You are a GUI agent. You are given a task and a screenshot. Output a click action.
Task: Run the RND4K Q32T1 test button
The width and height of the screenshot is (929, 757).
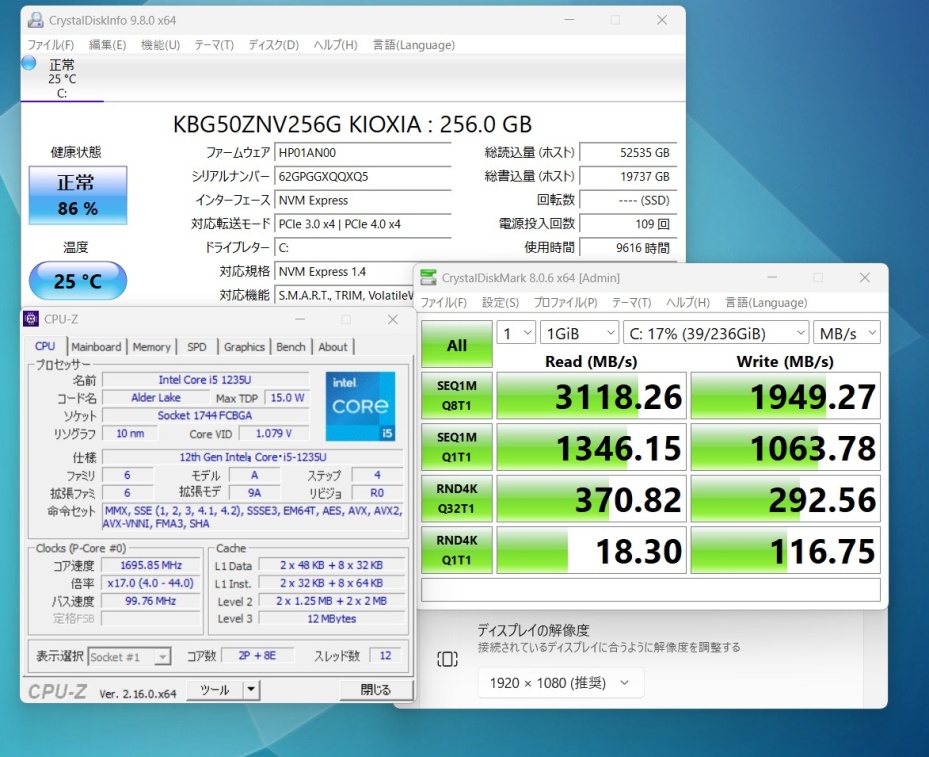(x=457, y=499)
